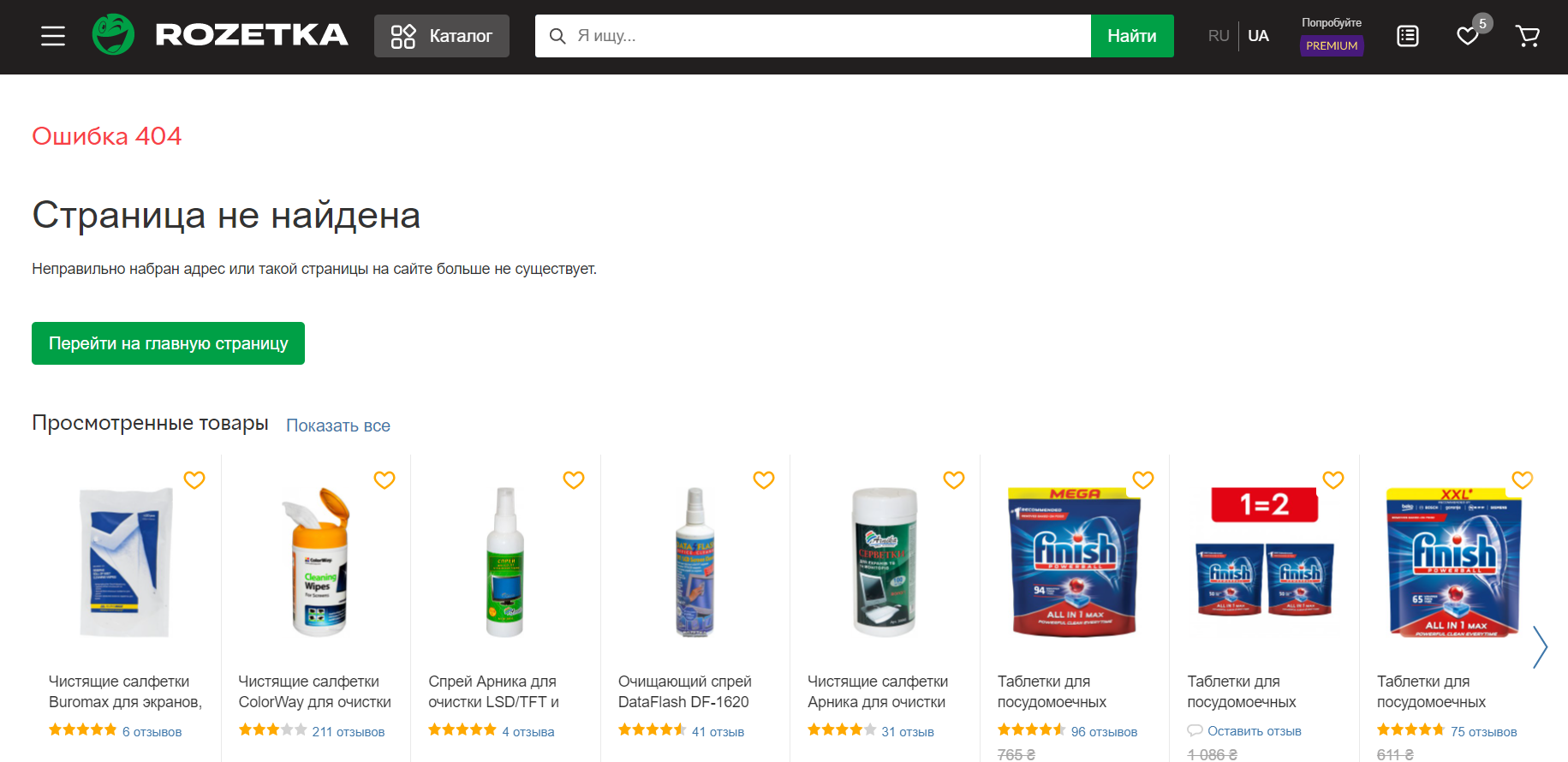Click the green Найти search button
The width and height of the screenshot is (1568, 762).
(1132, 36)
